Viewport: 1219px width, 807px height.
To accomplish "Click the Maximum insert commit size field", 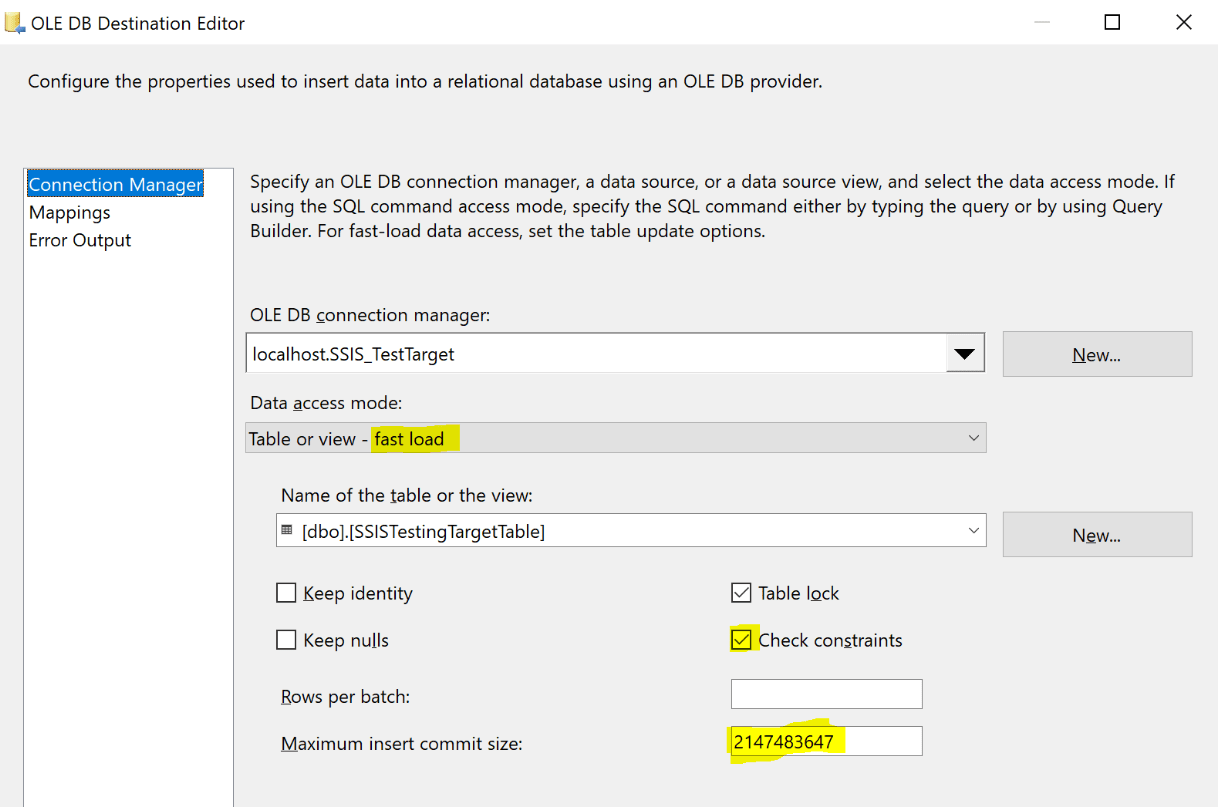I will [826, 741].
